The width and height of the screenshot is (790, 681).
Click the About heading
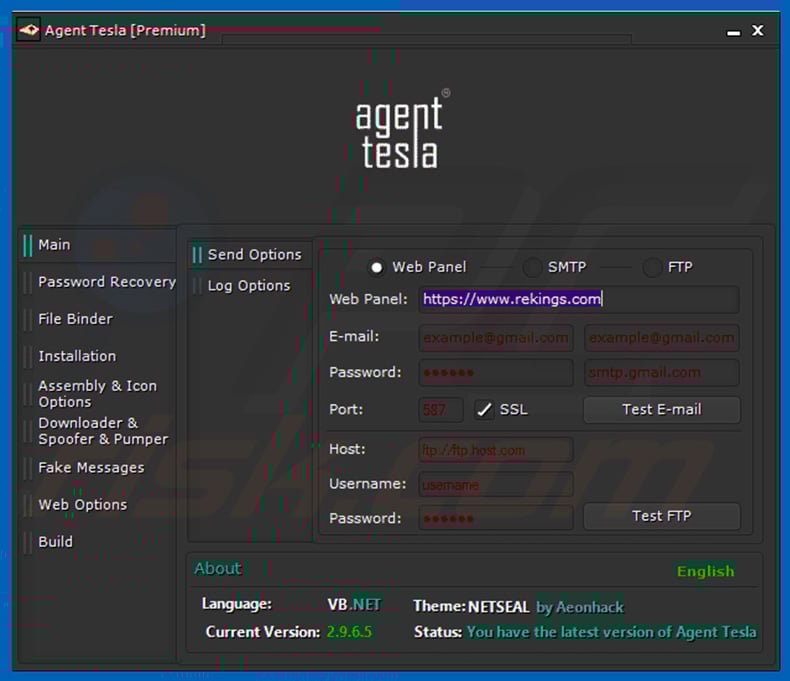tap(218, 569)
